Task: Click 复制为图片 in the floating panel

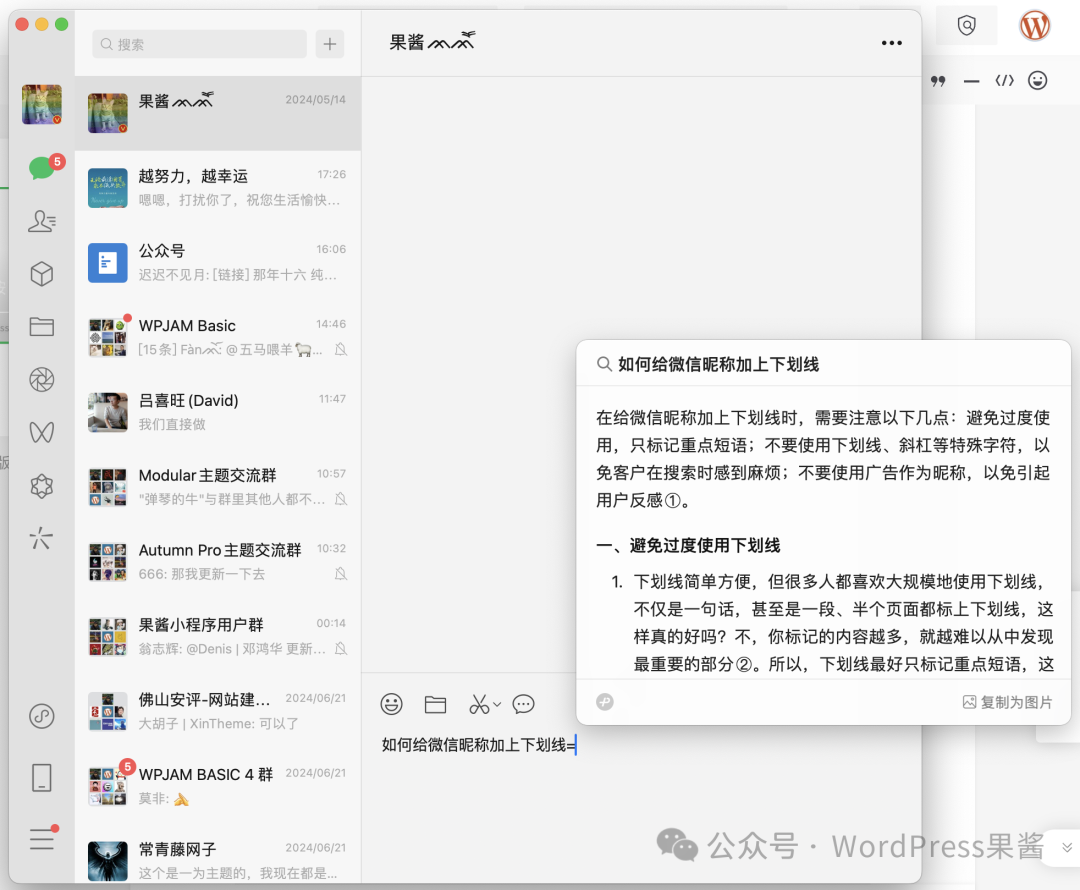Action: (x=1007, y=701)
